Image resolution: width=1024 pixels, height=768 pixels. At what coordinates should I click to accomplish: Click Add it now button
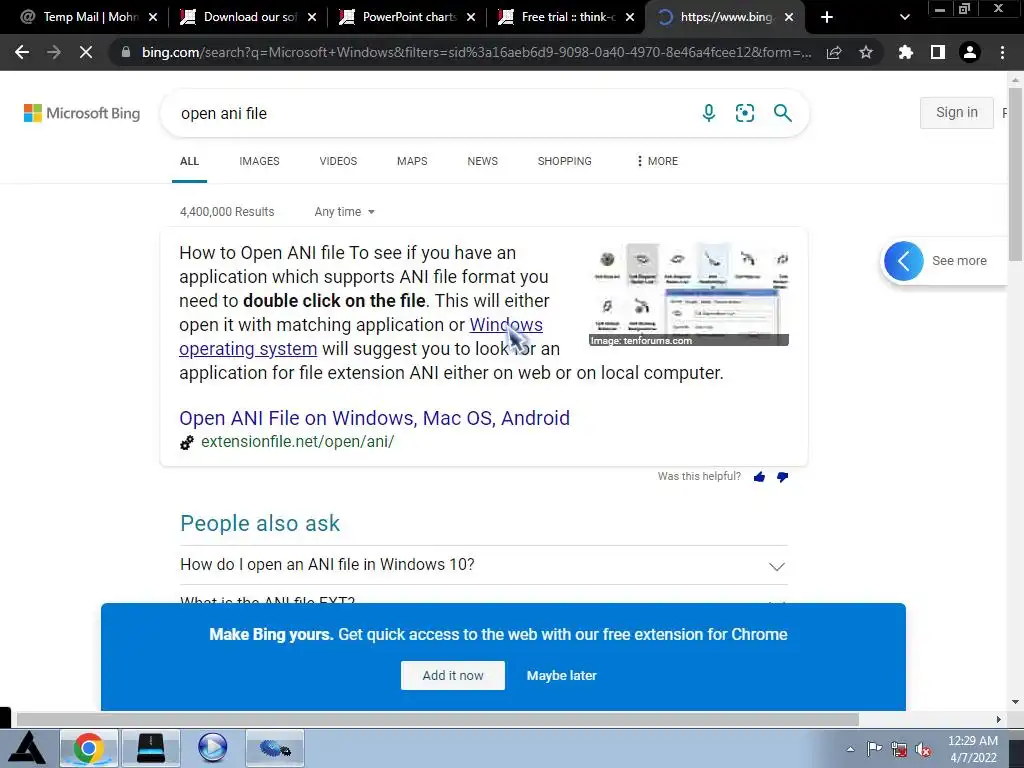click(453, 675)
